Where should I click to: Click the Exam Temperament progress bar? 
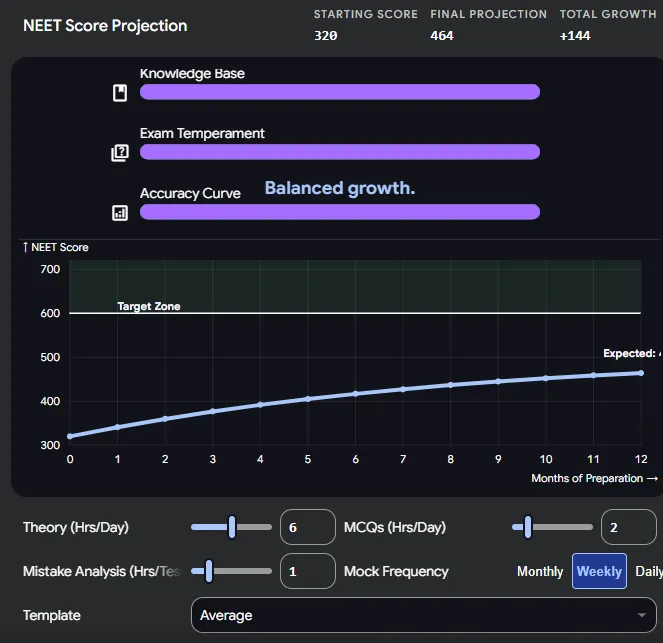coord(340,152)
